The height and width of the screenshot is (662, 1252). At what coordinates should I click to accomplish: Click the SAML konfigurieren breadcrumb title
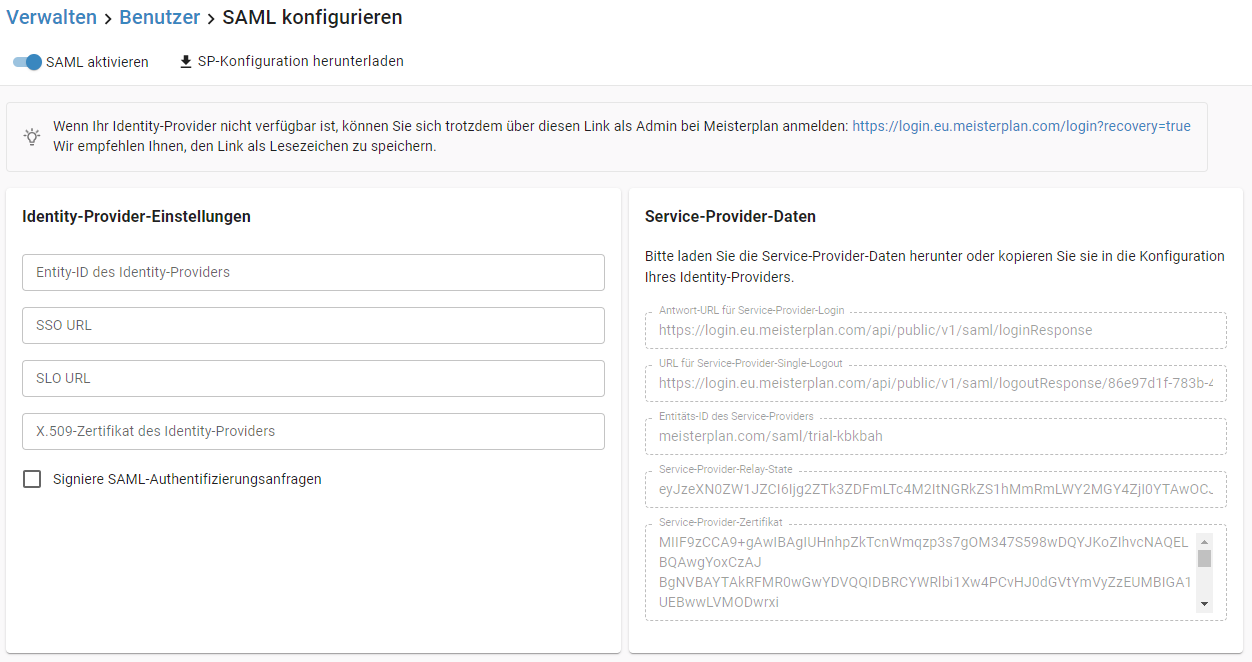pos(312,17)
